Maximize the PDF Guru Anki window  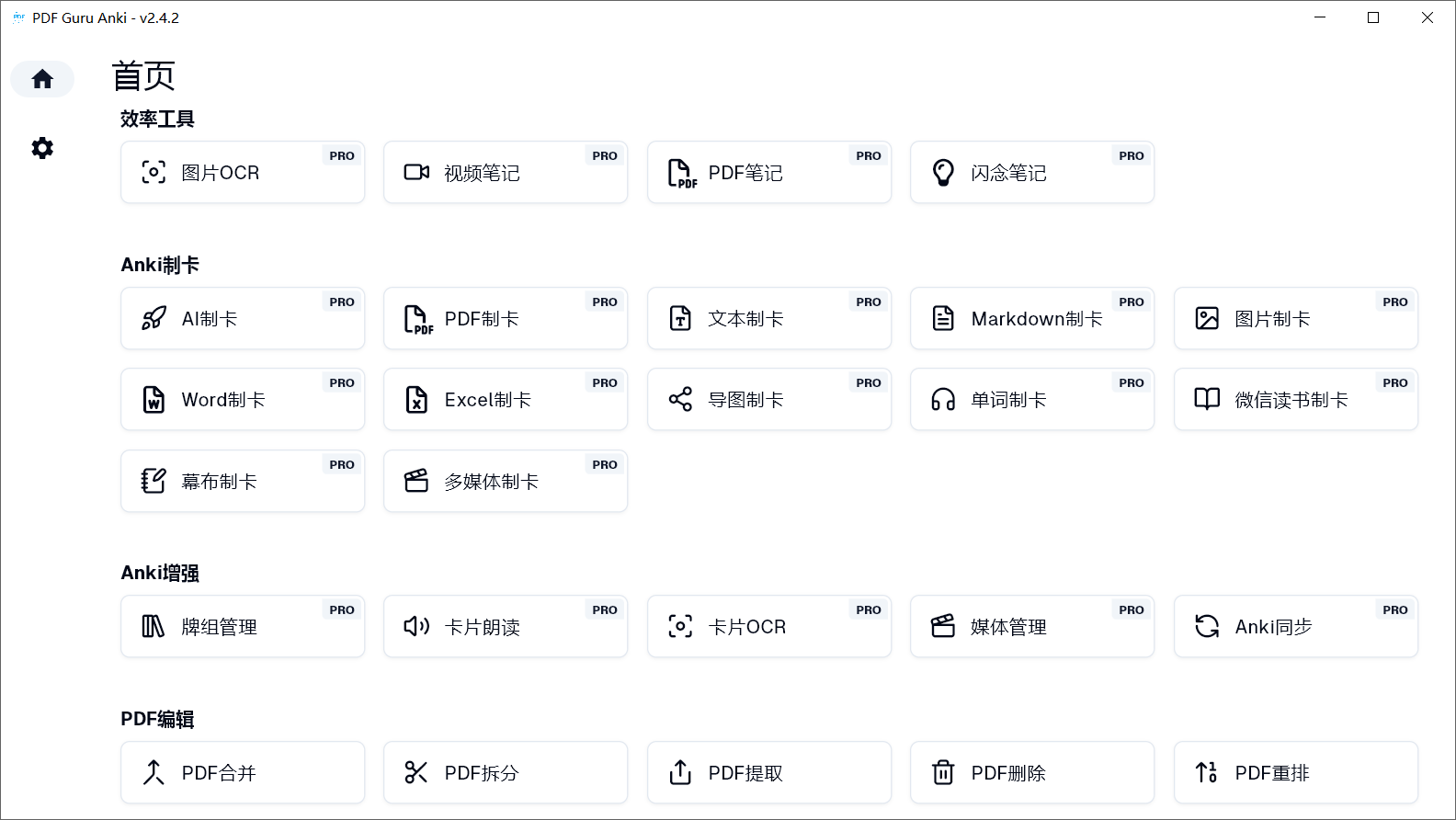pos(1373,17)
